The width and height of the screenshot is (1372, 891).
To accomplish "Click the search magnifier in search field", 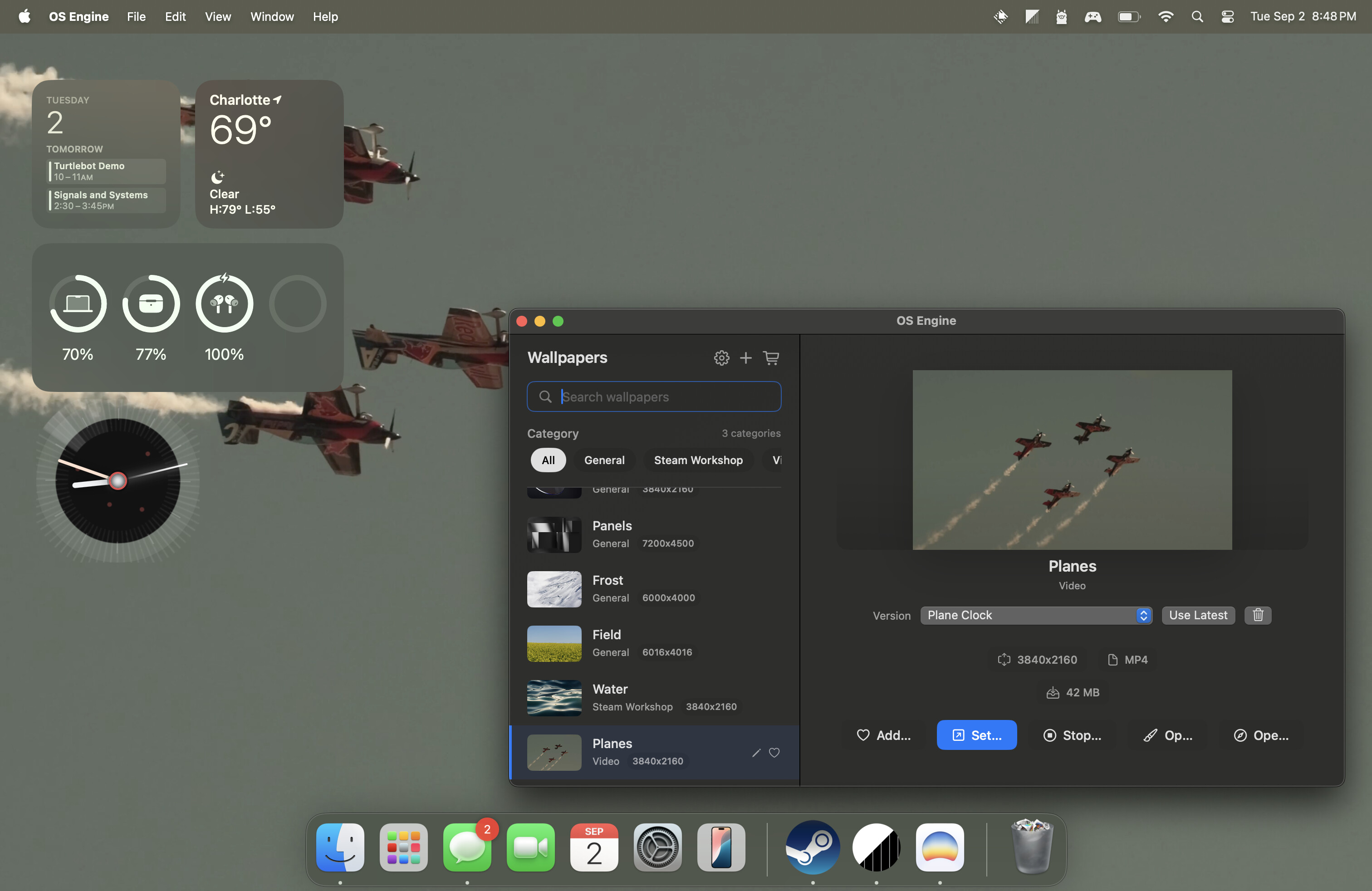I will click(x=545, y=397).
